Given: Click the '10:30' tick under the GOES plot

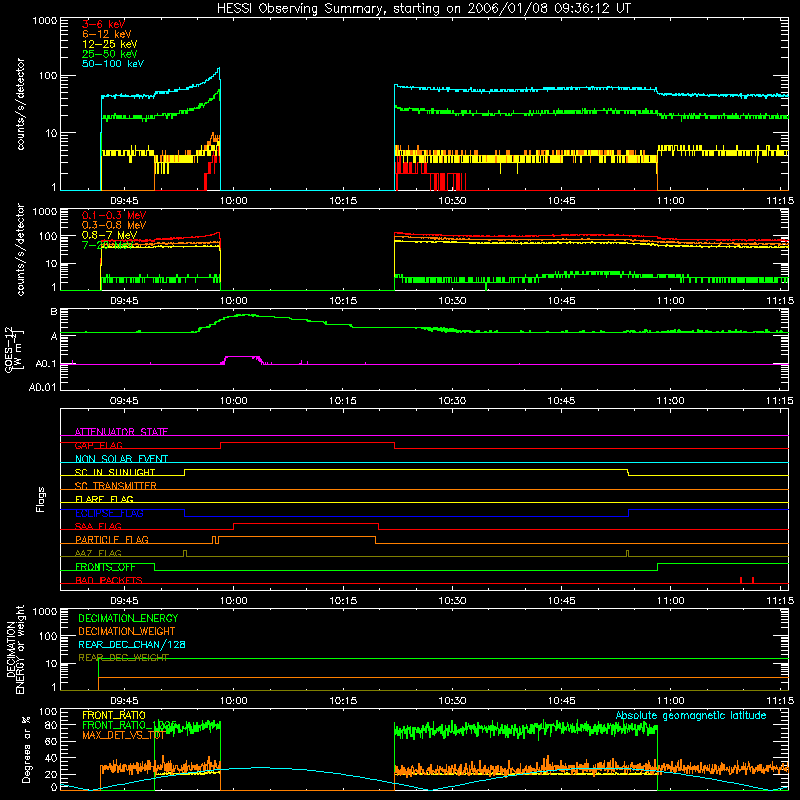Looking at the screenshot, I should click(x=452, y=401).
